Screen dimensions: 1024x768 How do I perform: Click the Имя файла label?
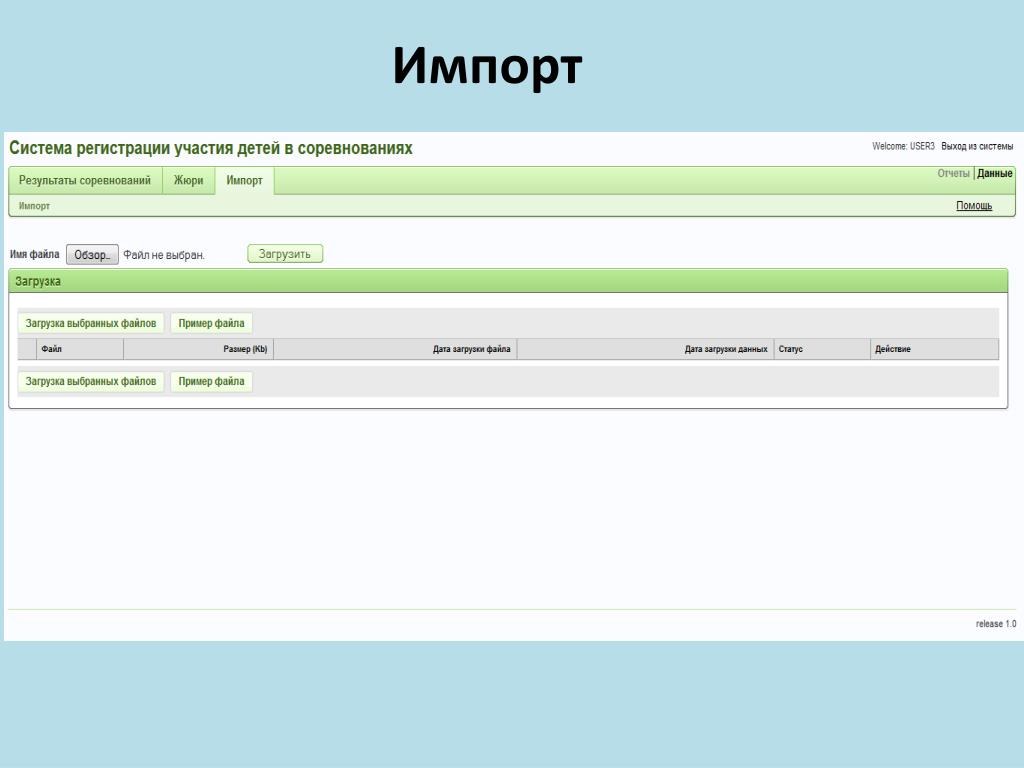pyautogui.click(x=35, y=254)
